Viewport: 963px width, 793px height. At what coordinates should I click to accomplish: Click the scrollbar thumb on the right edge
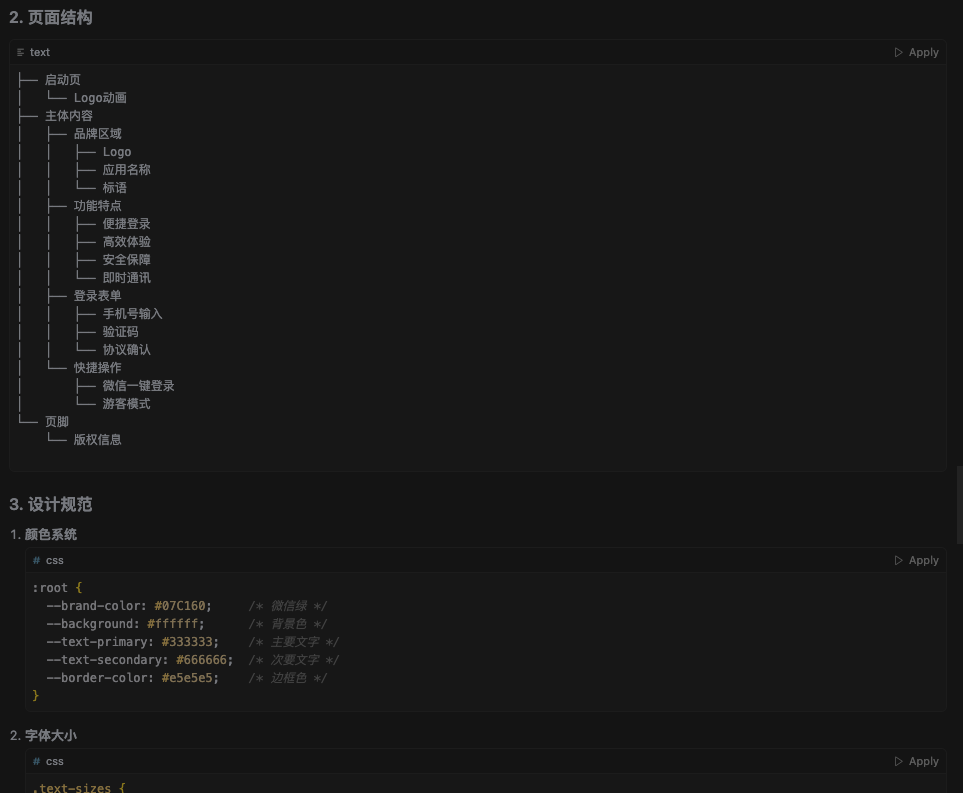[x=959, y=505]
